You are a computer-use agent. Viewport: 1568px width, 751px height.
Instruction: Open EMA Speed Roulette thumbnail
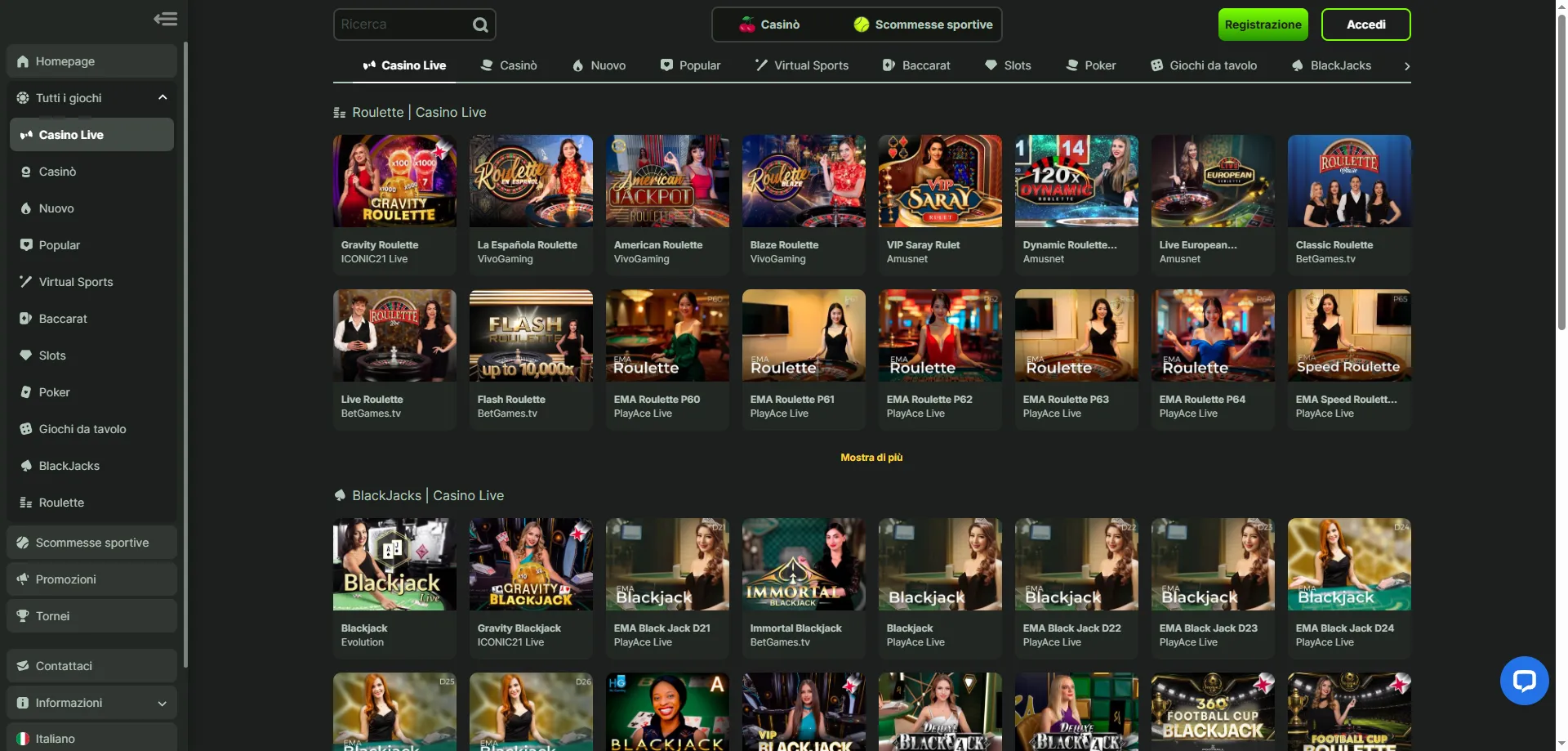click(1349, 335)
